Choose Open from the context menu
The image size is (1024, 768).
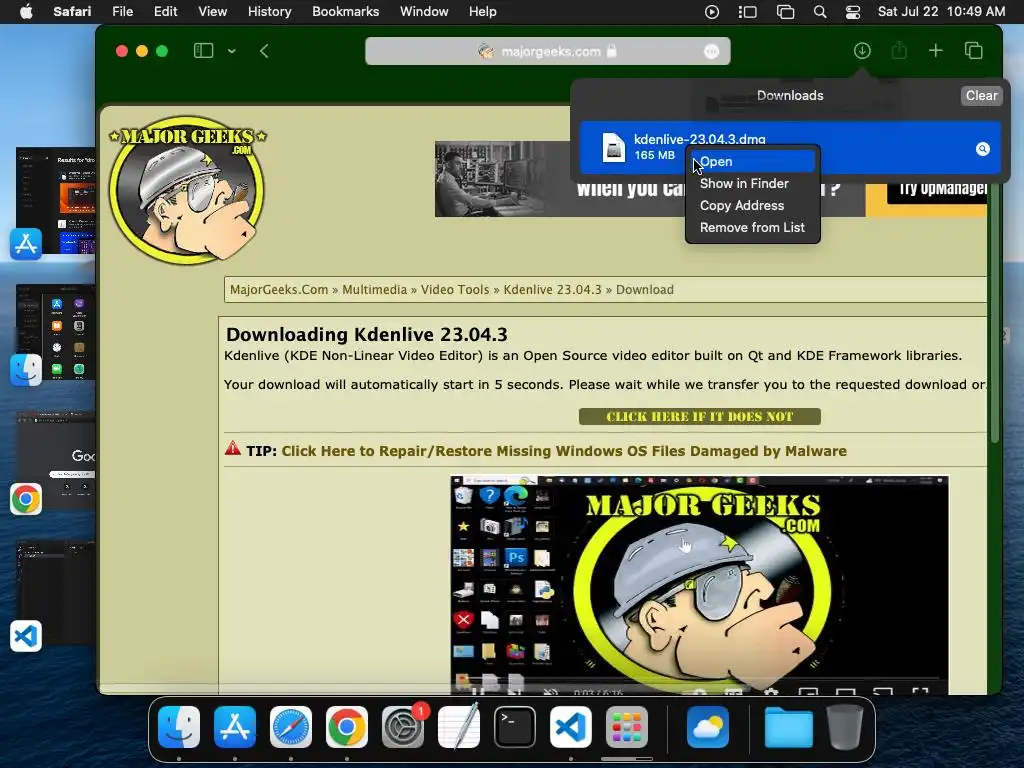point(752,161)
